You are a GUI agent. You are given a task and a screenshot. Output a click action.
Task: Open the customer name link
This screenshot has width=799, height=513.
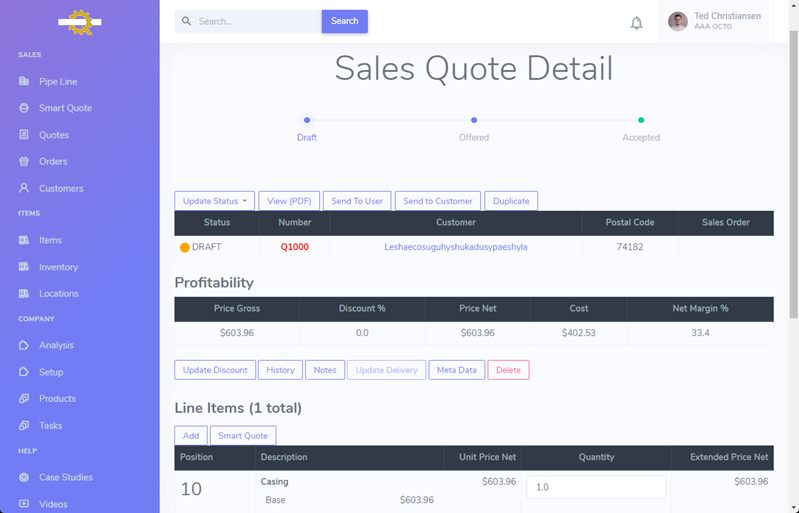(x=456, y=247)
